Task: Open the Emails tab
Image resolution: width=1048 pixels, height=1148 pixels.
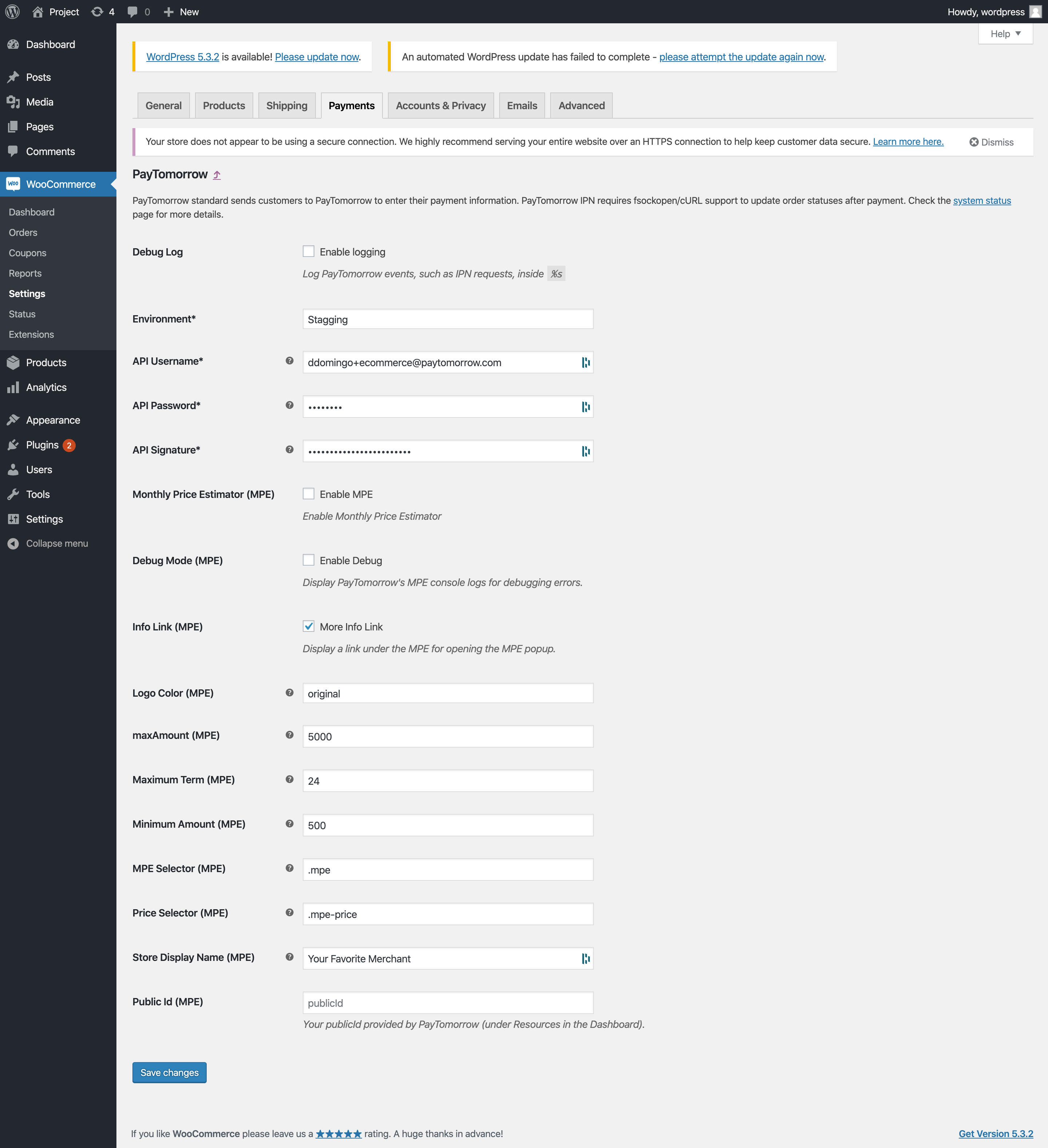Action: [522, 105]
